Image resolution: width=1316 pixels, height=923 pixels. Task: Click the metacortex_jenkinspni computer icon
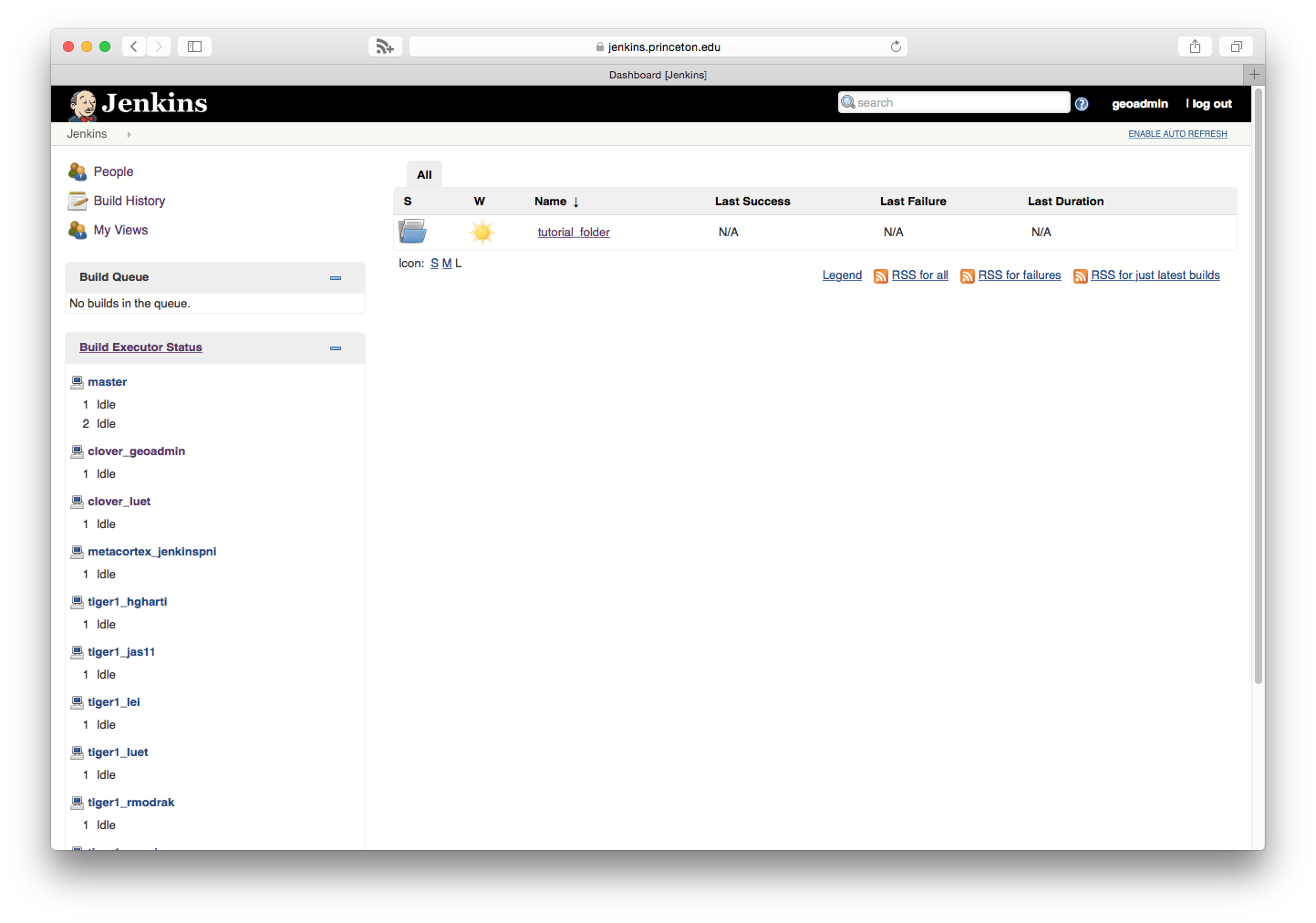coord(78,551)
